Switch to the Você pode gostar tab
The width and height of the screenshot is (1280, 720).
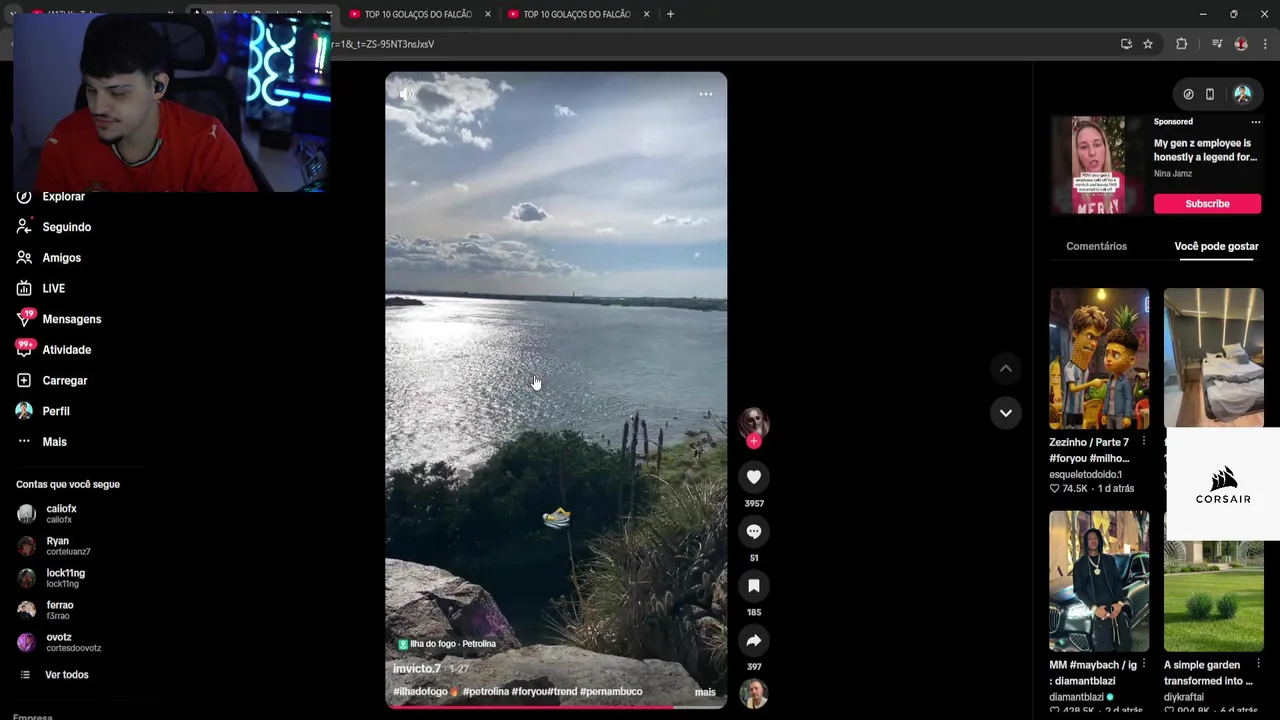tap(1216, 246)
